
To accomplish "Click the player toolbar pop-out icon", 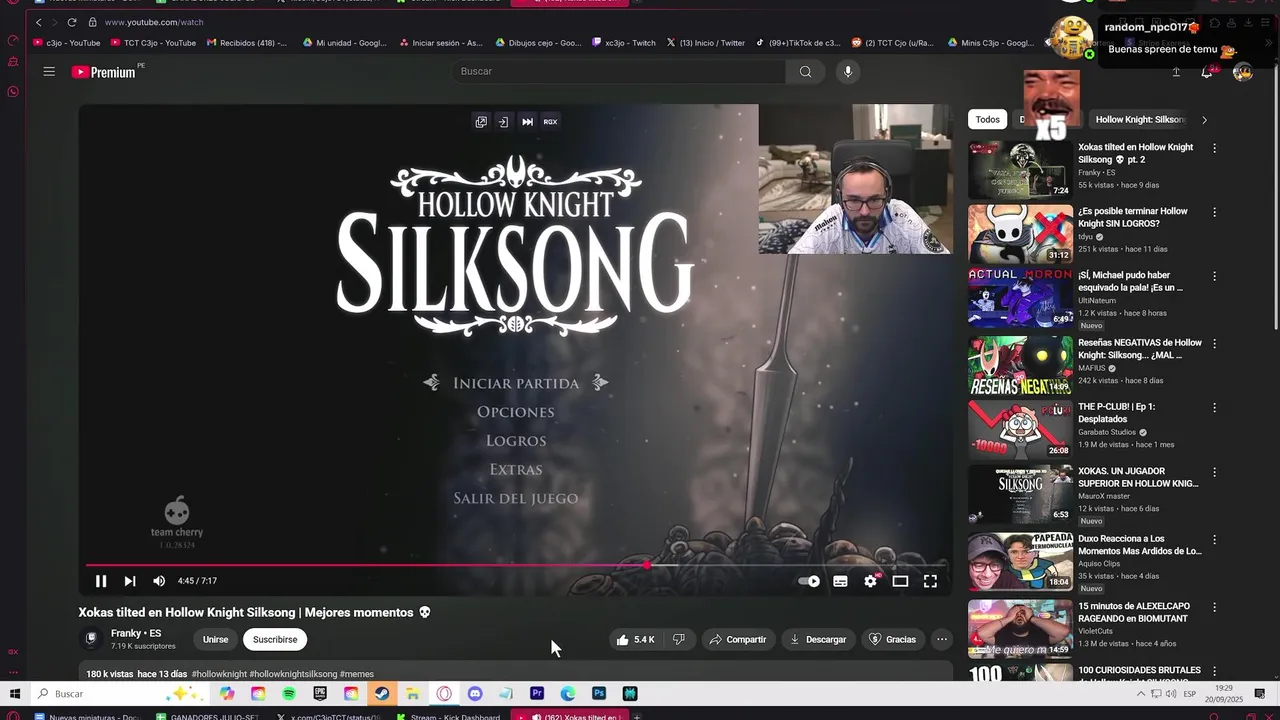I will (481, 122).
